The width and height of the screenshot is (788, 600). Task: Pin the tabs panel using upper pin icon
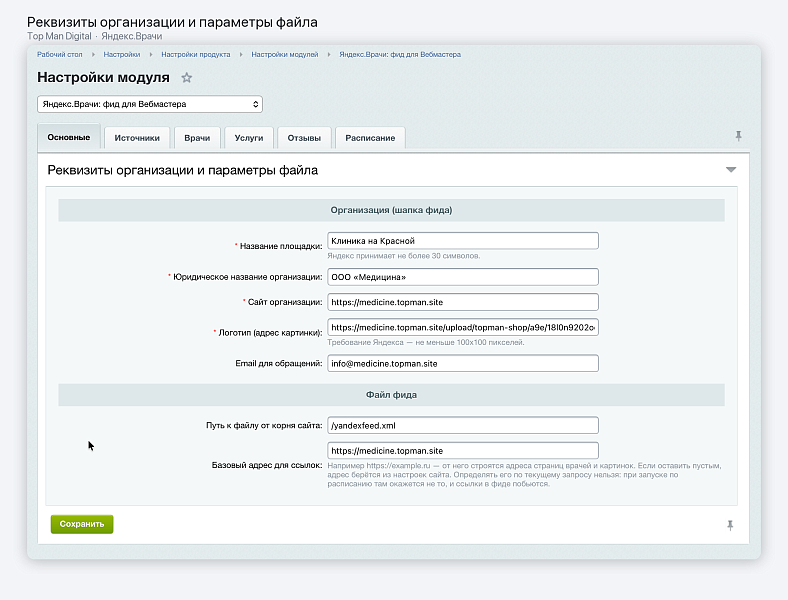click(738, 136)
